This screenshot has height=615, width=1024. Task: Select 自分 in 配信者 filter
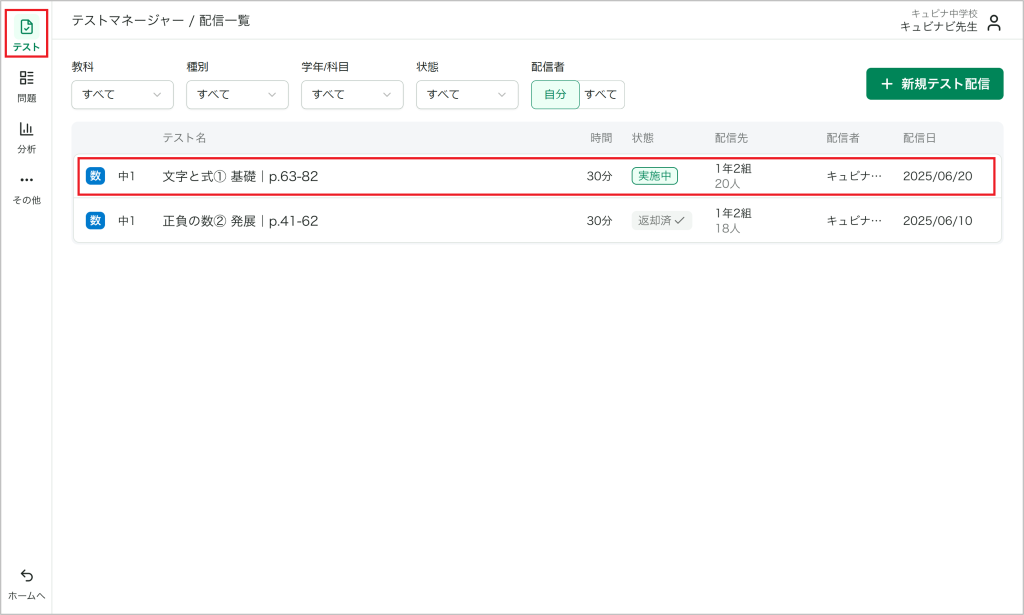click(x=555, y=95)
